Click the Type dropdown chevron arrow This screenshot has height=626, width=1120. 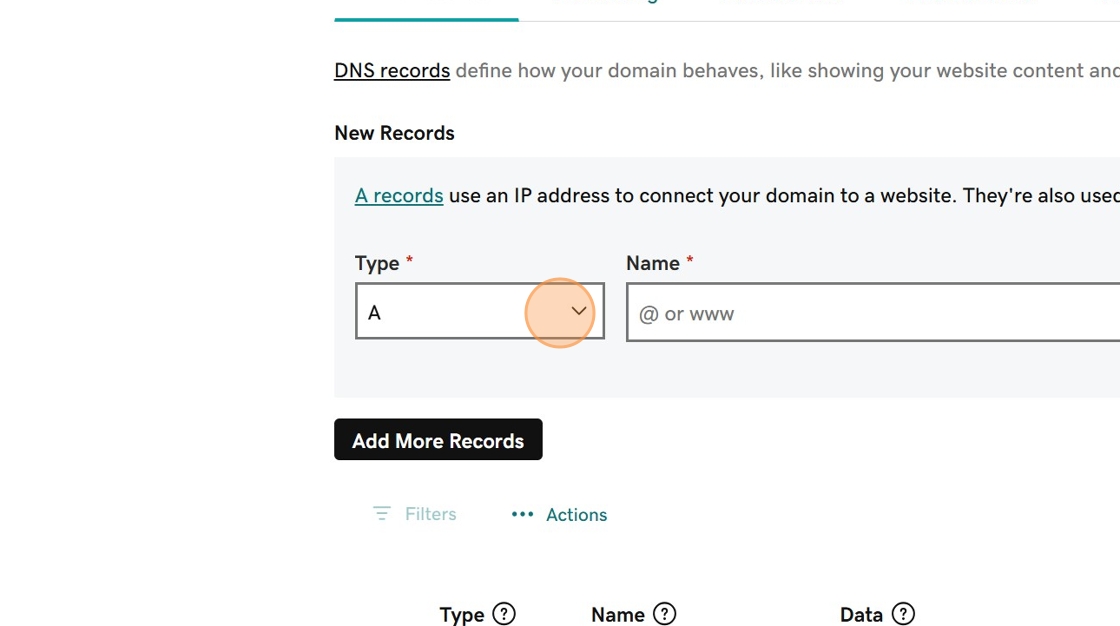579,311
